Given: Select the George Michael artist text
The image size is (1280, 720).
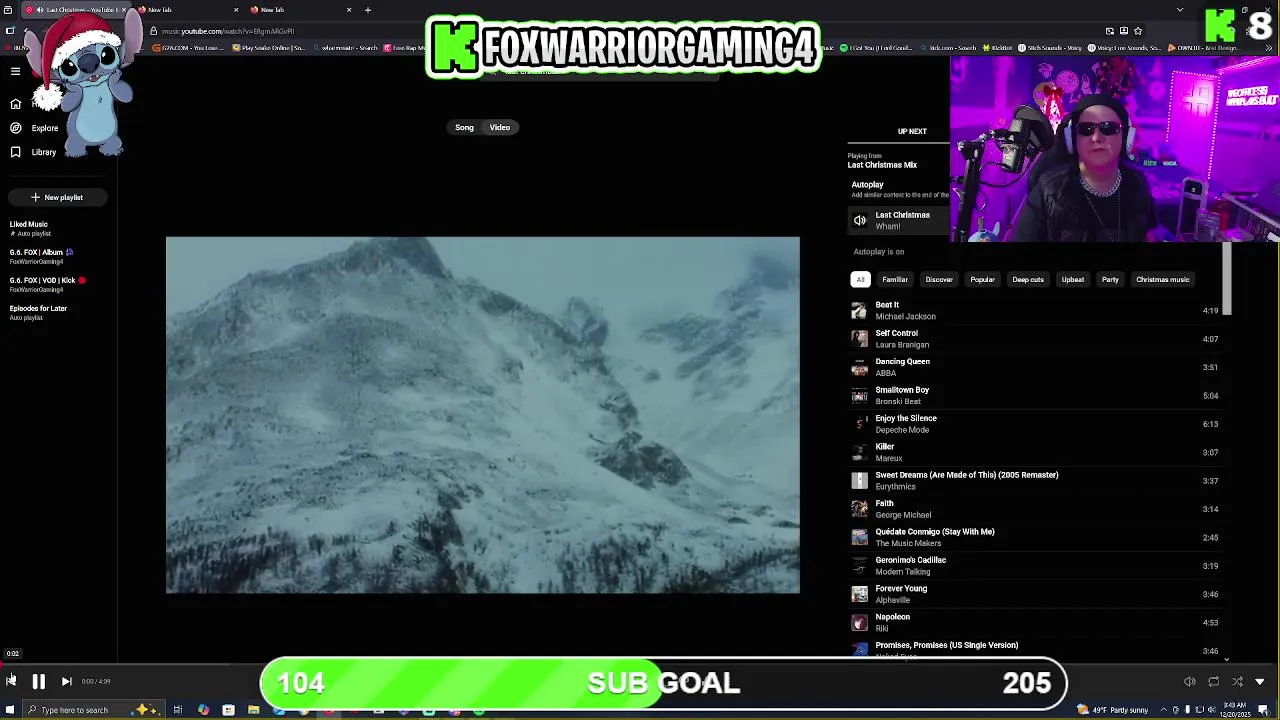Looking at the screenshot, I should (903, 515).
